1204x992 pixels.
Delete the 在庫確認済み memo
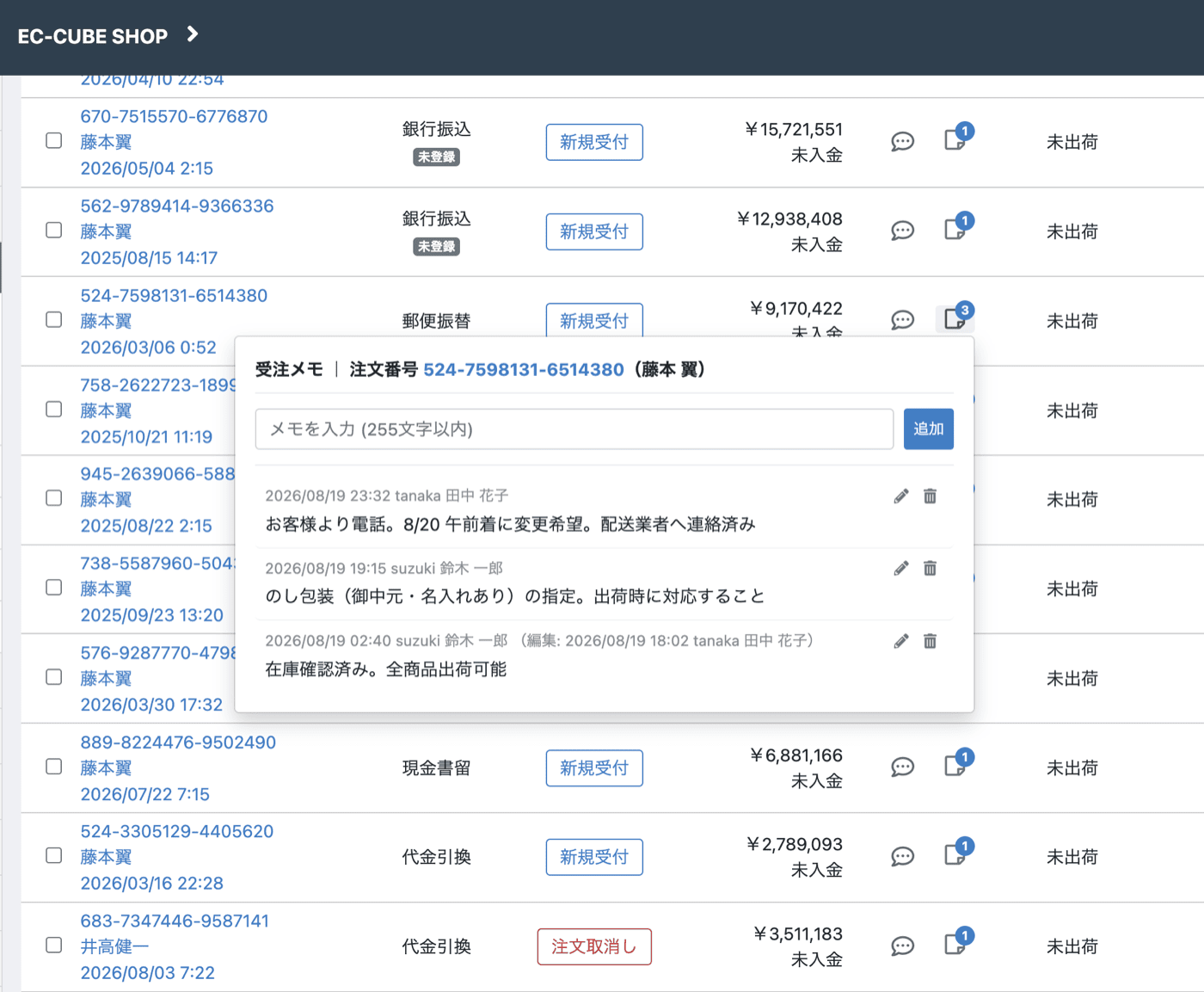click(x=930, y=641)
